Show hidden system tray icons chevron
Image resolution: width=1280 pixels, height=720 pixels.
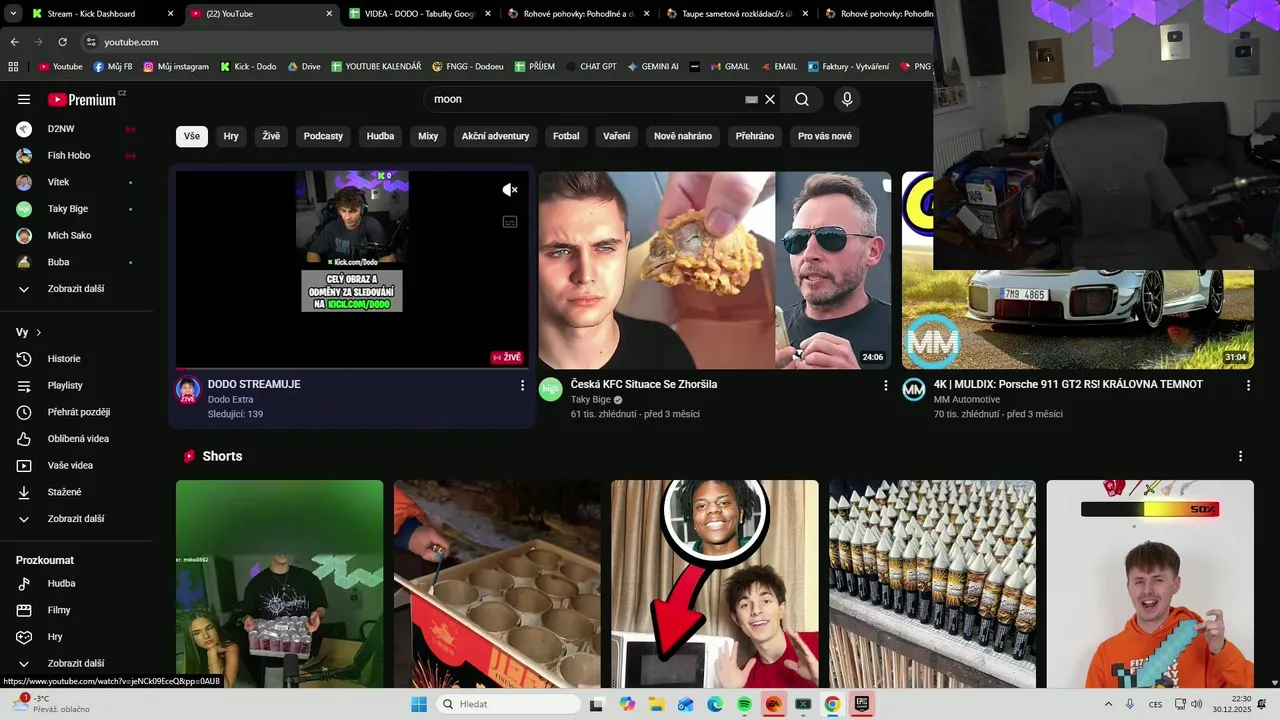tap(1108, 704)
